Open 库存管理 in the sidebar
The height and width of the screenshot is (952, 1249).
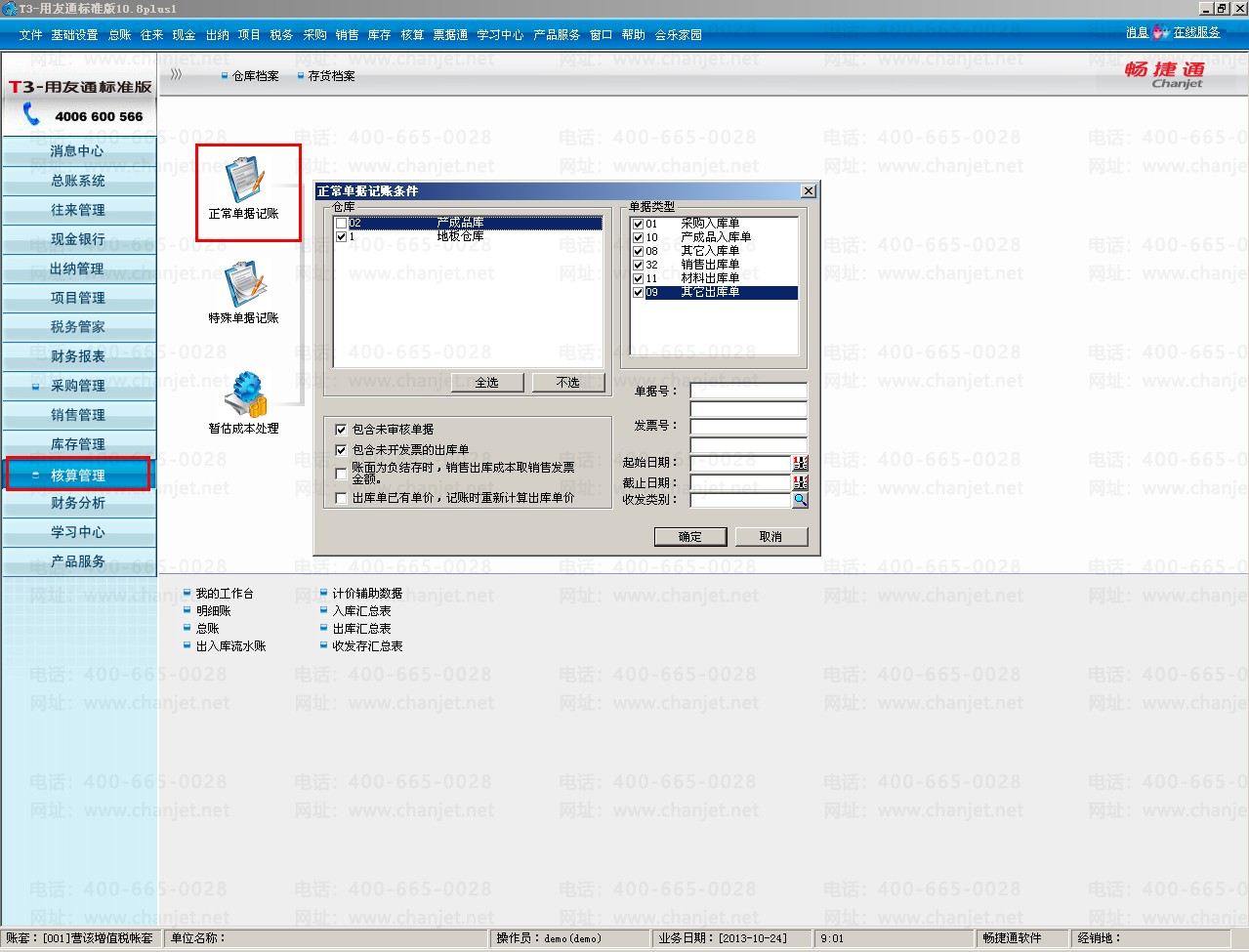tap(78, 444)
